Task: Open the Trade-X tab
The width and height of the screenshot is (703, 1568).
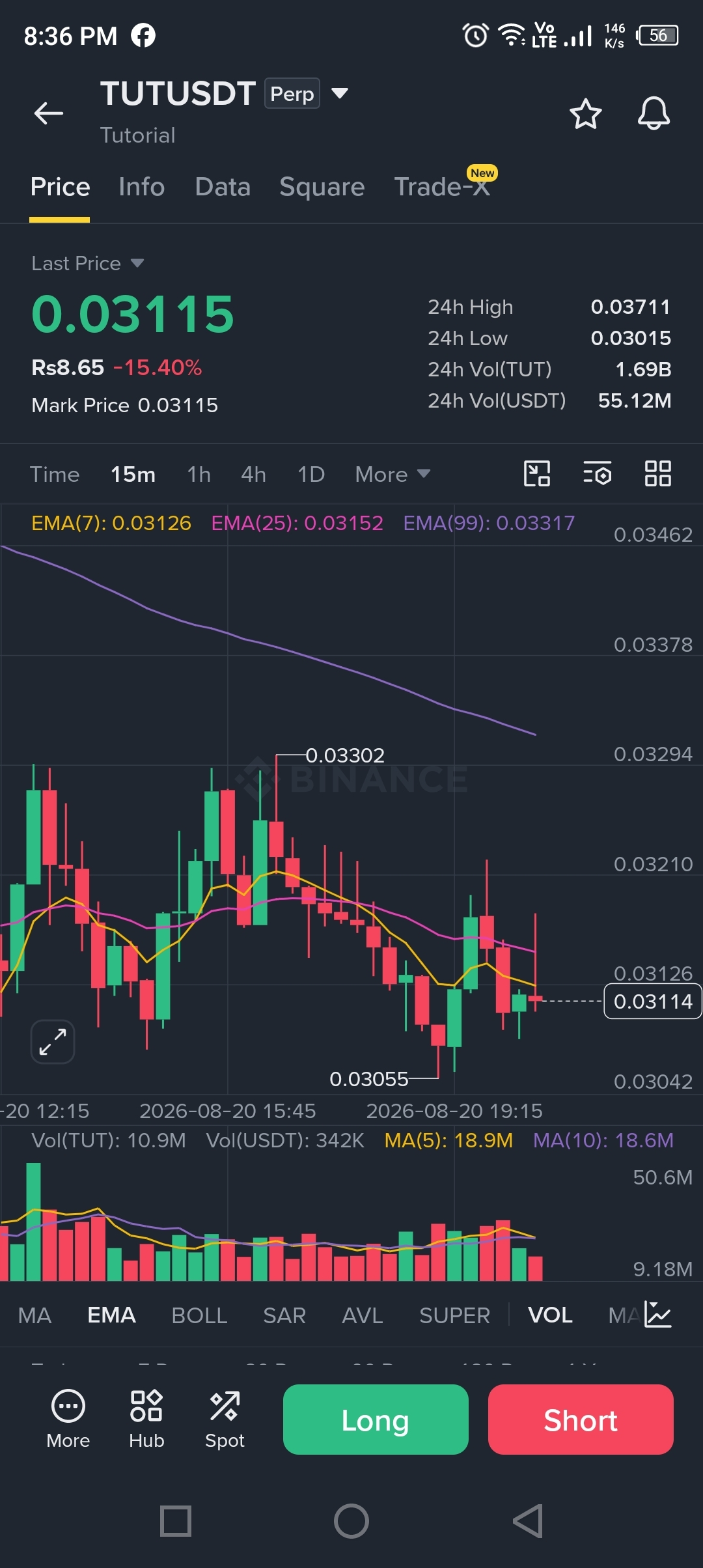Action: 442,188
